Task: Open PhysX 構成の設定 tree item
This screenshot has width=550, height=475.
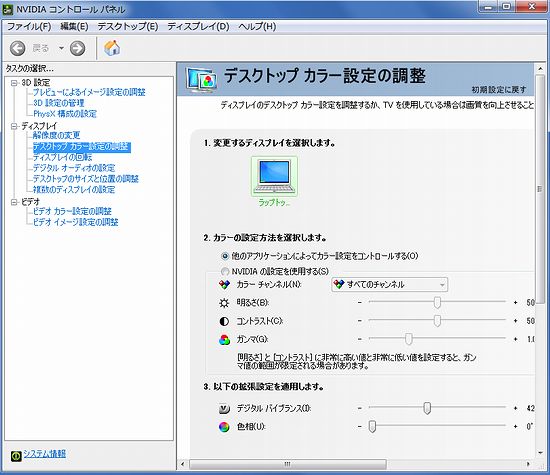Action: pyautogui.click(x=65, y=114)
